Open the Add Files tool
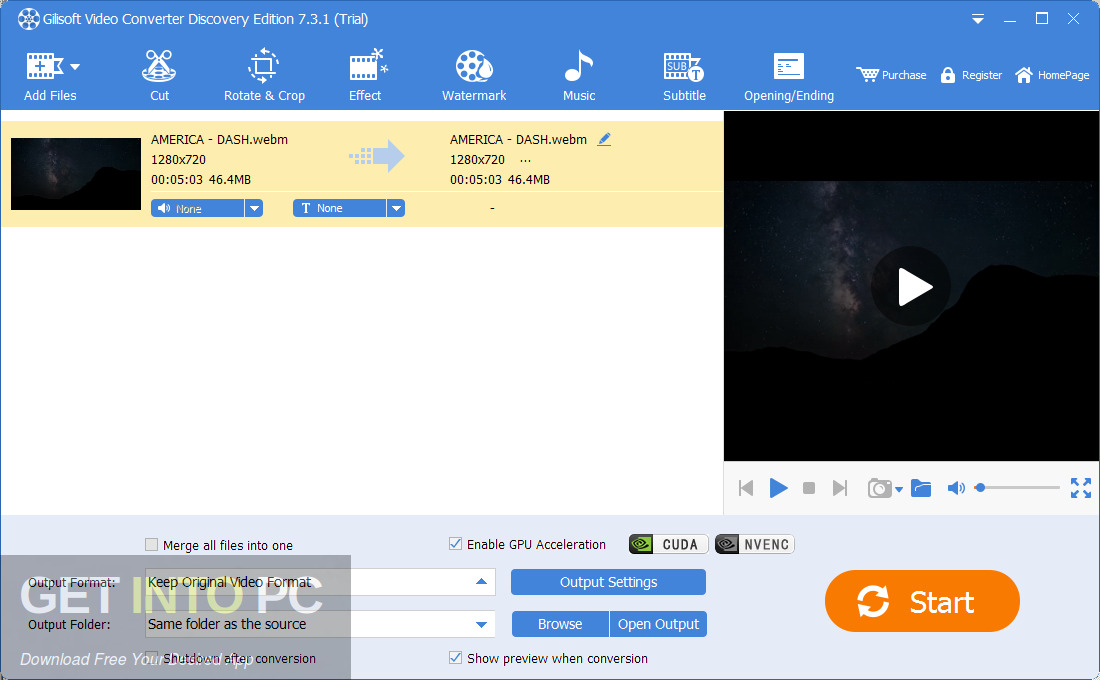Viewport: 1100px width, 680px height. [x=44, y=76]
